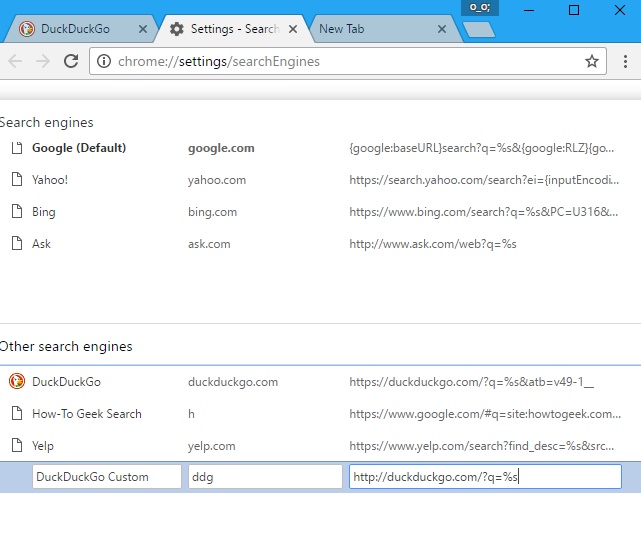Click the yelp.com find_desc URL
Screen dimensions: 641x550
pos(482,446)
